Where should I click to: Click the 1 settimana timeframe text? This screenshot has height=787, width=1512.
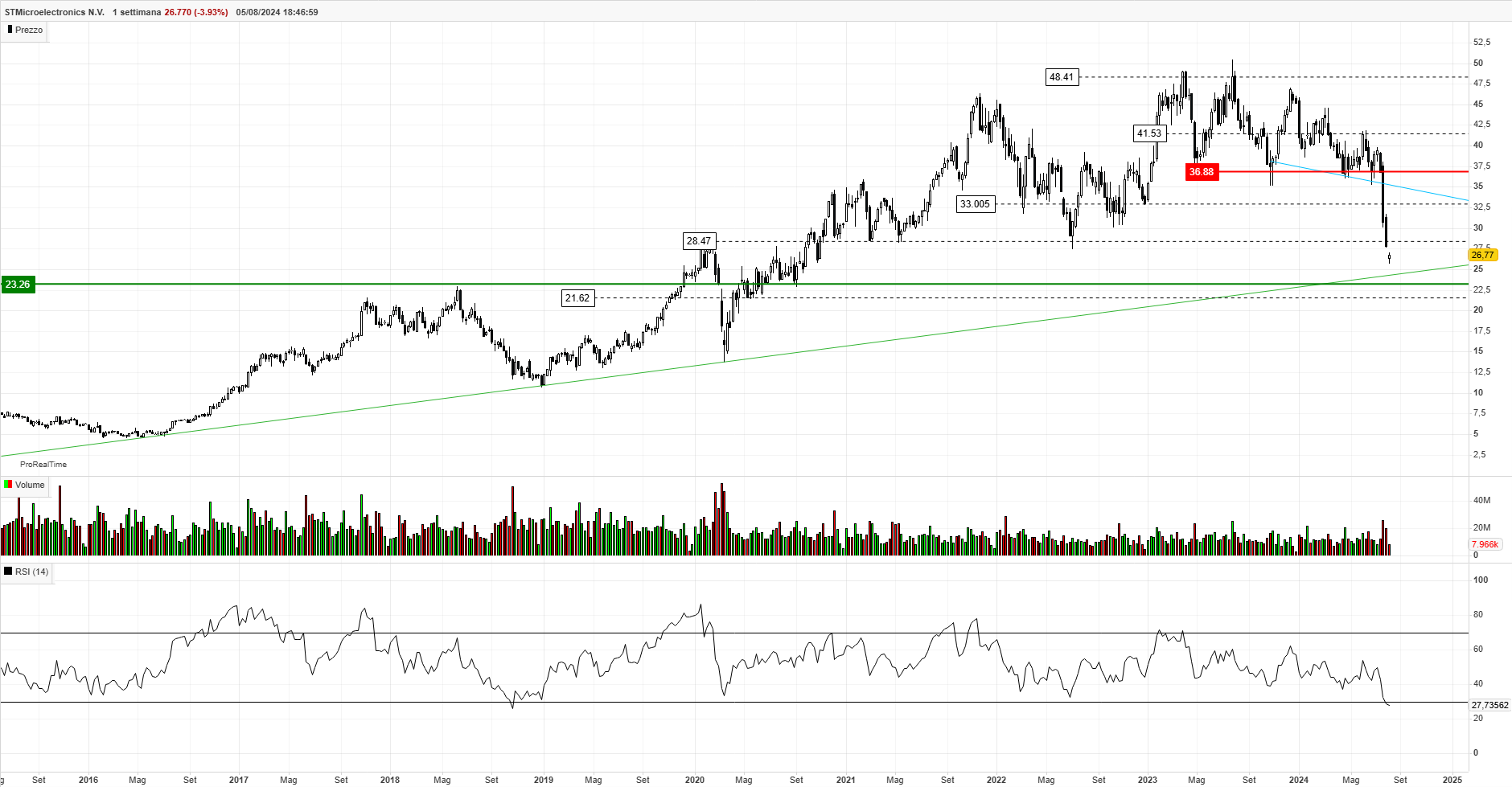[x=137, y=12]
